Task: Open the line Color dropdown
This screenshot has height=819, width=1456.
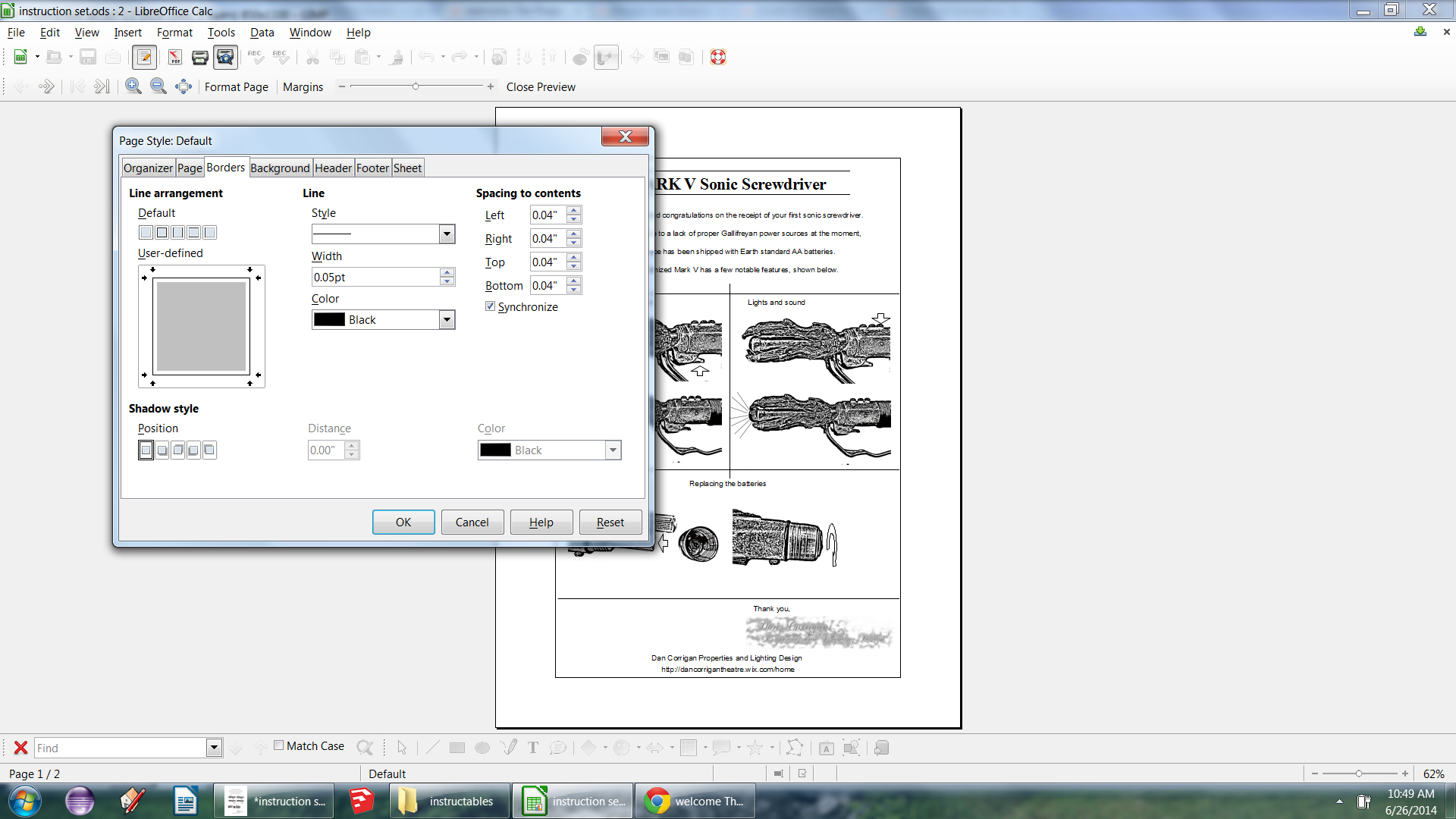Action: 447,320
